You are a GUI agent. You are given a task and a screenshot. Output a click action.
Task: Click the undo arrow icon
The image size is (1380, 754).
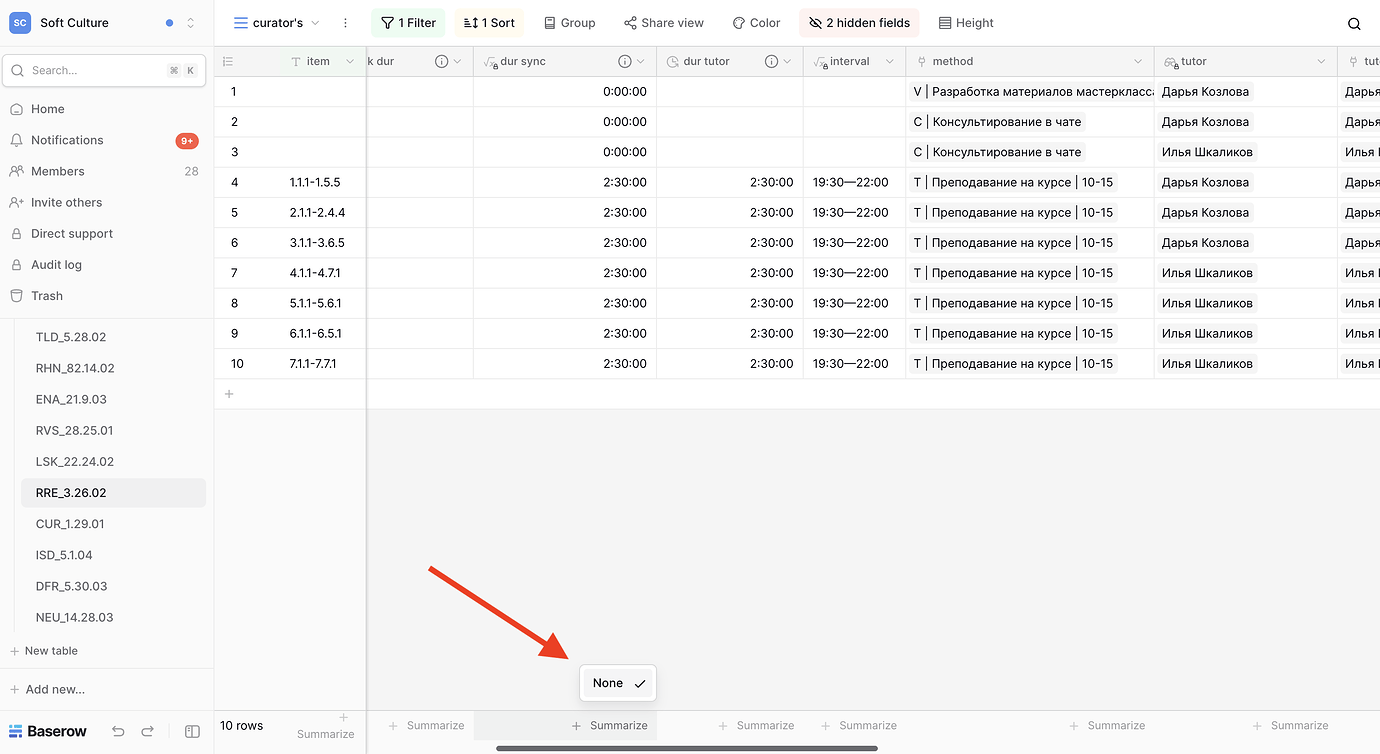(x=118, y=732)
